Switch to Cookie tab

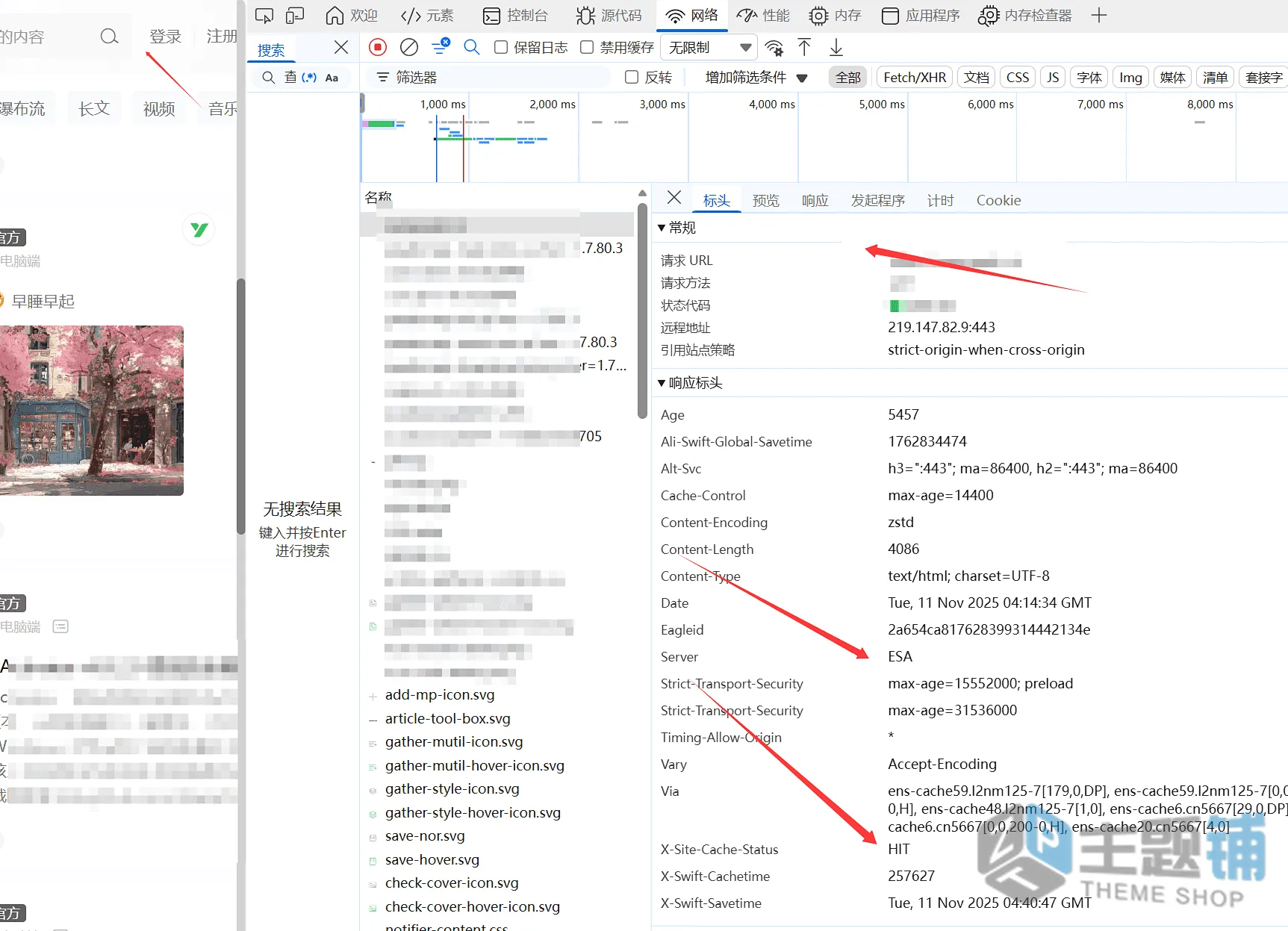[x=998, y=200]
